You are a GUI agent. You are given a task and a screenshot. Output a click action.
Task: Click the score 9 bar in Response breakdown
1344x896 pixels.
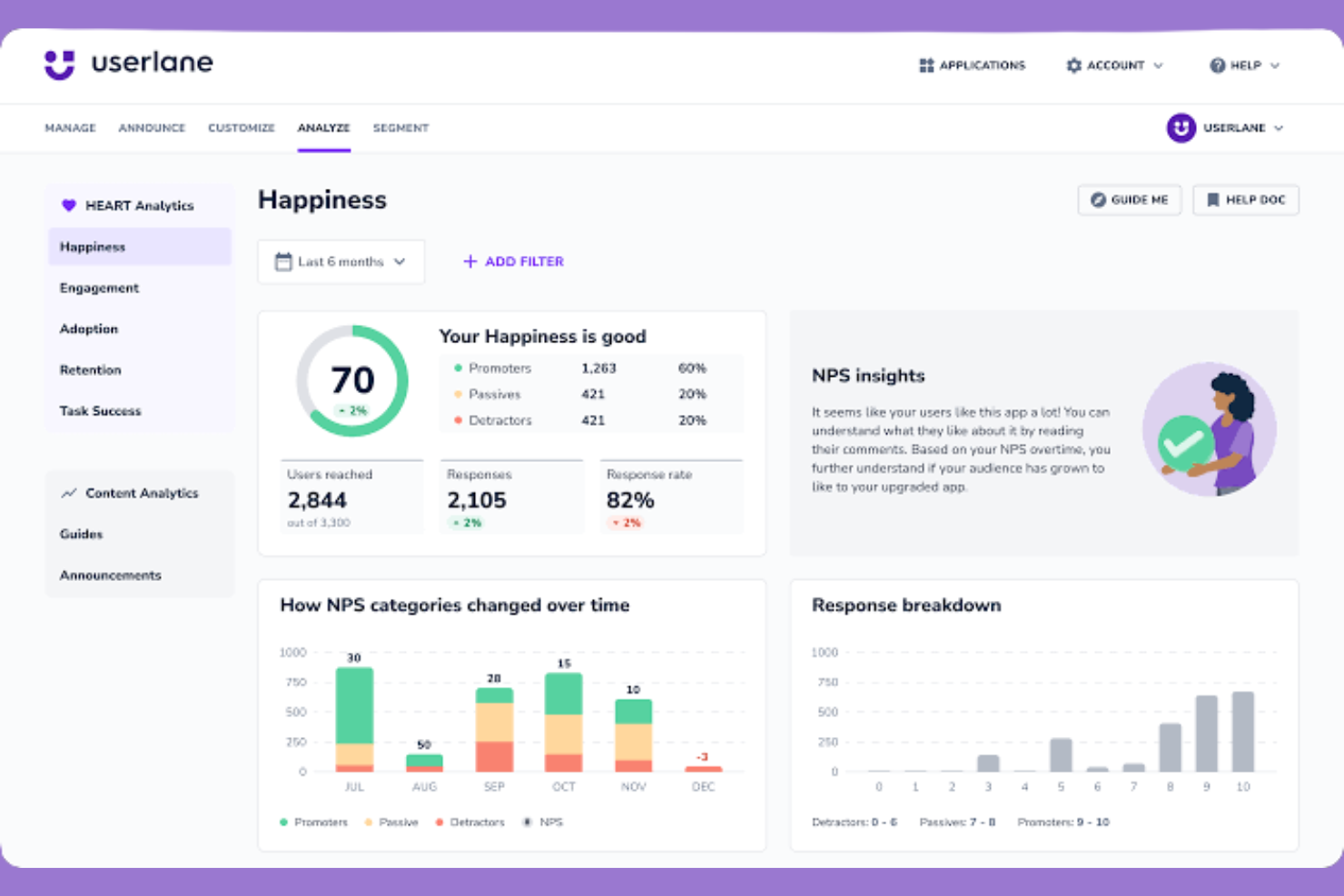[x=1206, y=734]
